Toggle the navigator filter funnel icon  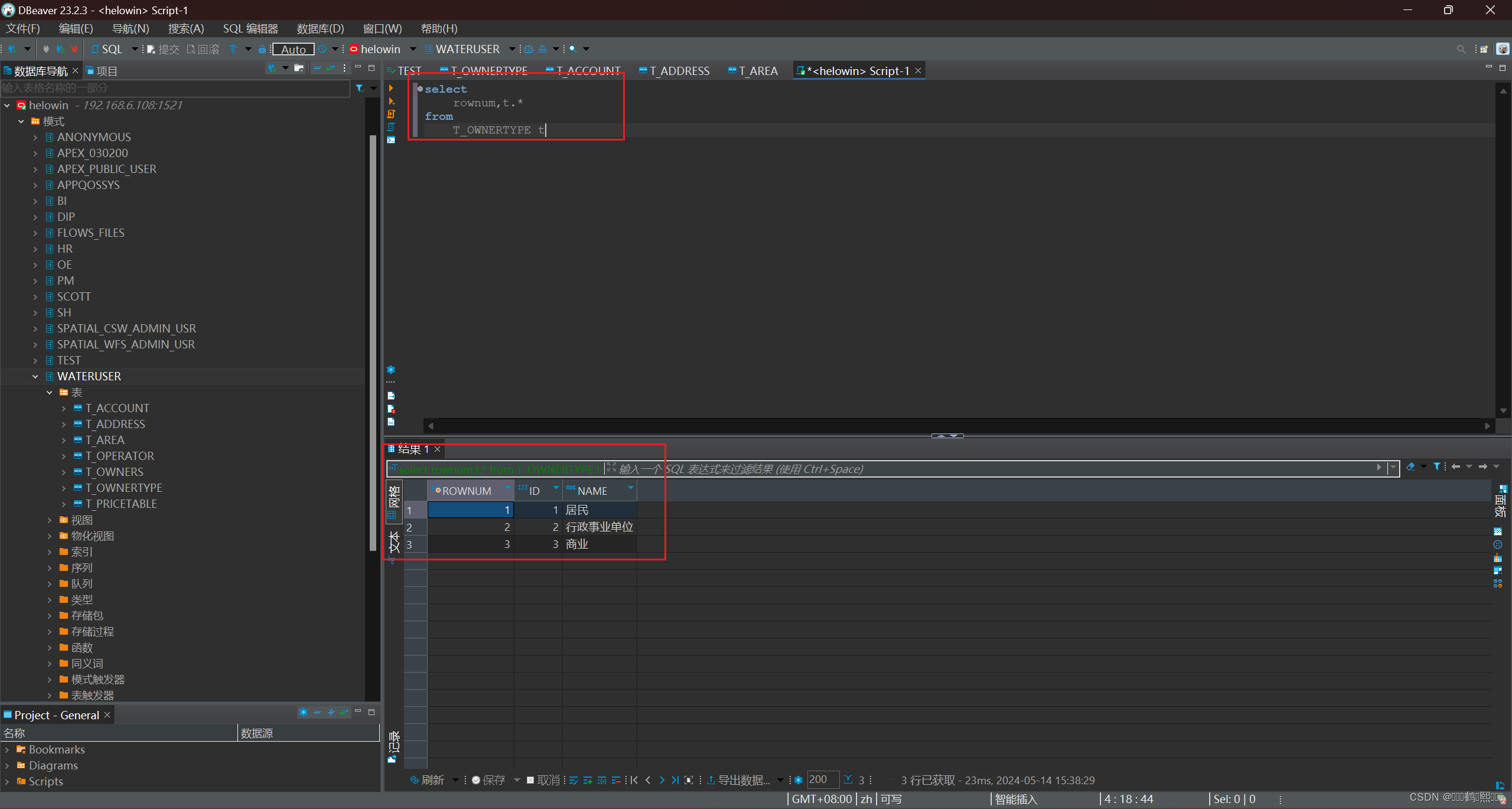coord(360,89)
